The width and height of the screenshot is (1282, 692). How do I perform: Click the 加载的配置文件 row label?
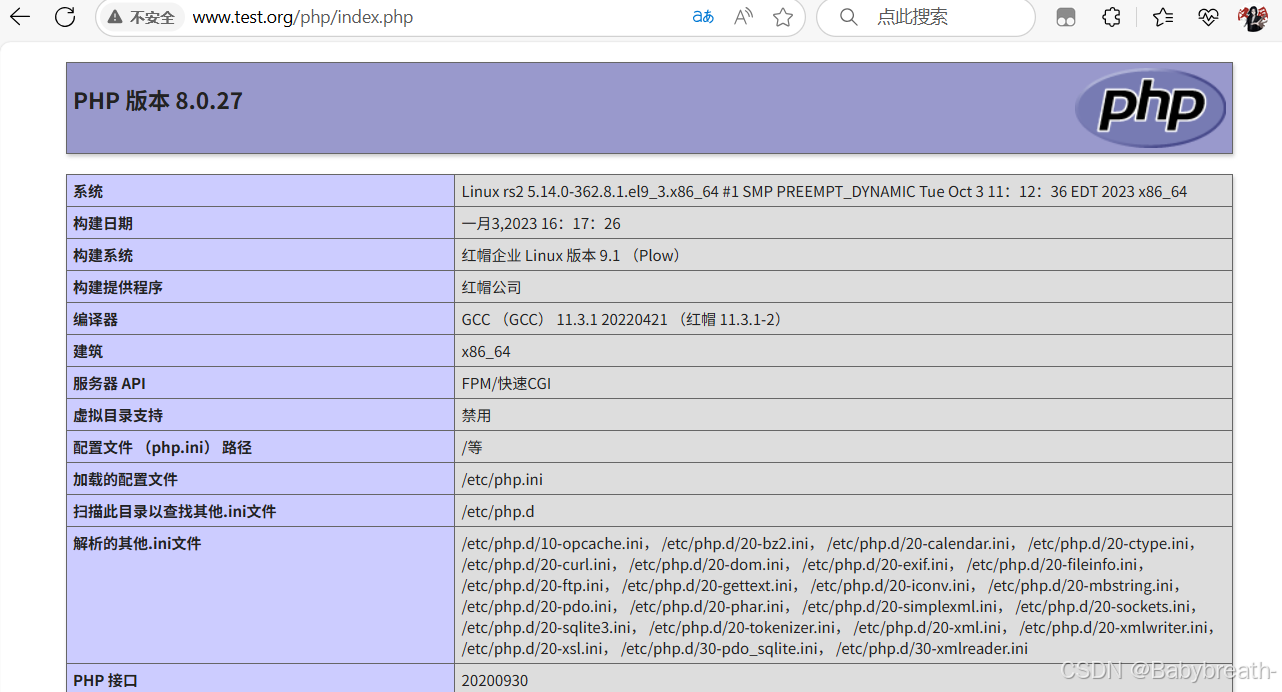point(125,479)
